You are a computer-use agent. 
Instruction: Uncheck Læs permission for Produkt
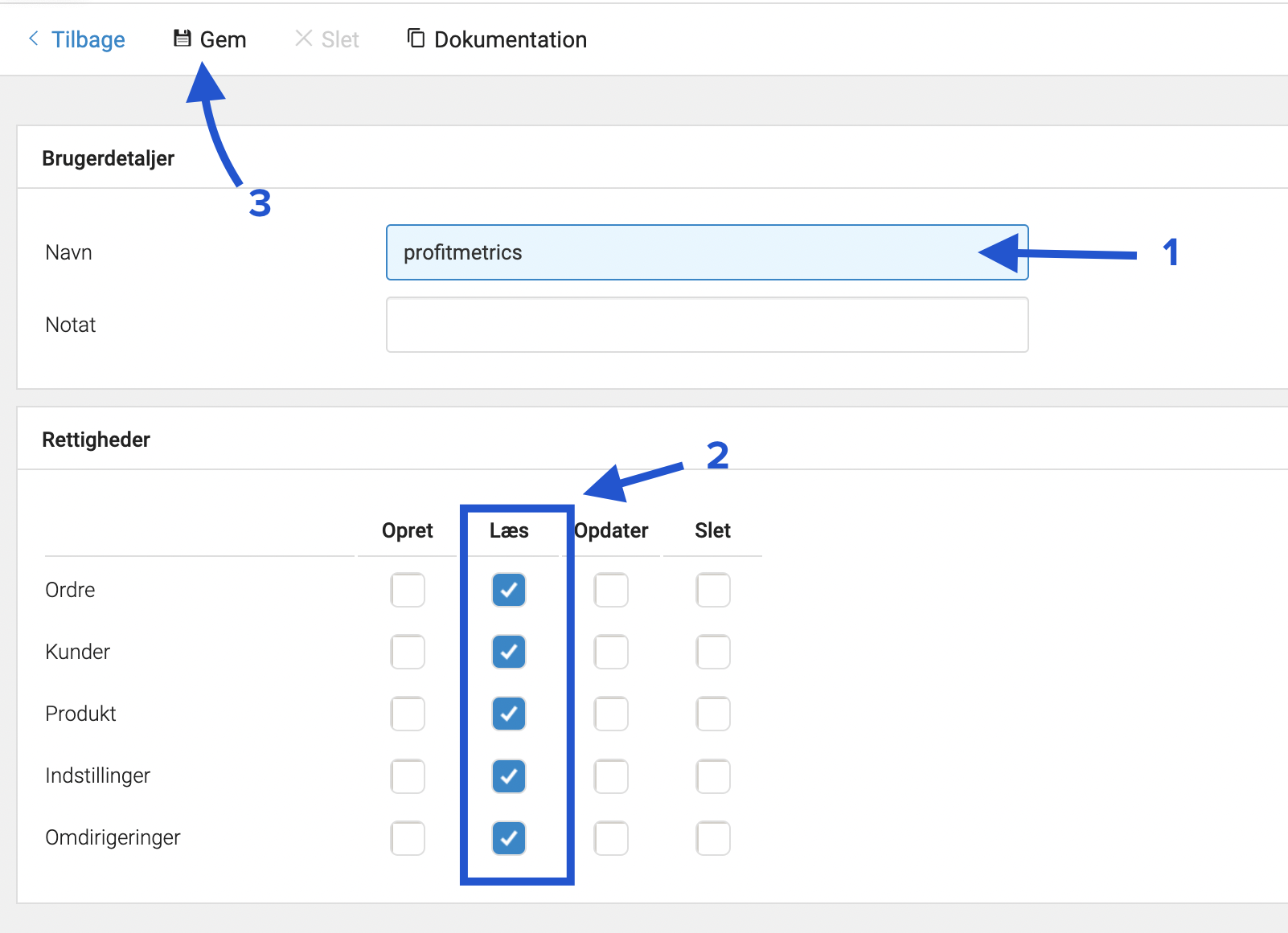509,714
